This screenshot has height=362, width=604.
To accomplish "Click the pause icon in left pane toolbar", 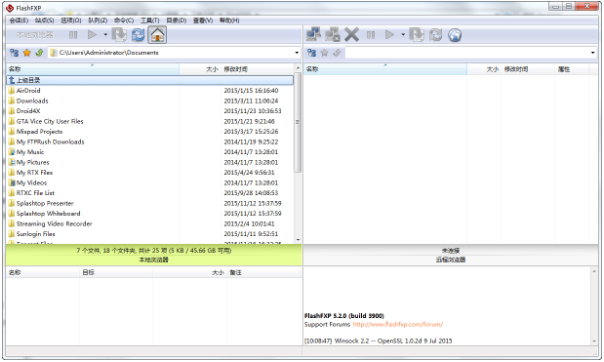I will click(x=73, y=35).
